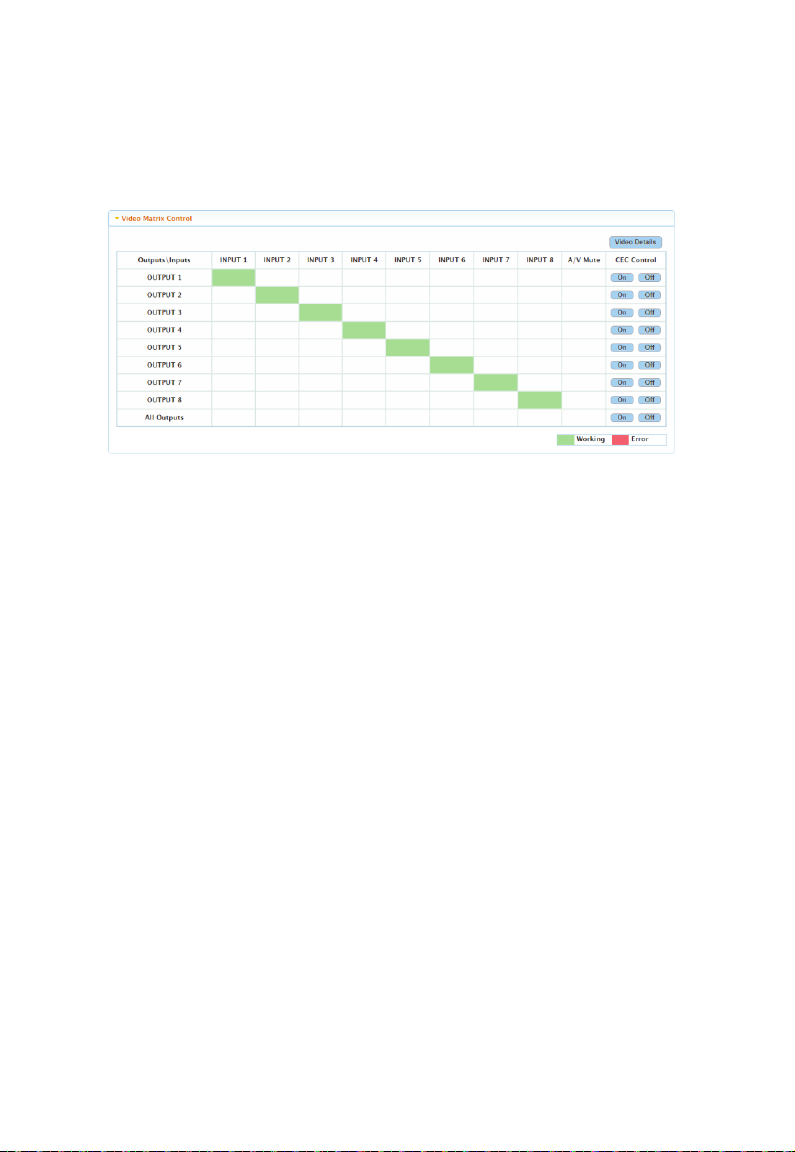The image size is (795, 1152).
Task: Turn CEC Off for OUTPUT 8
Action: pyautogui.click(x=650, y=400)
